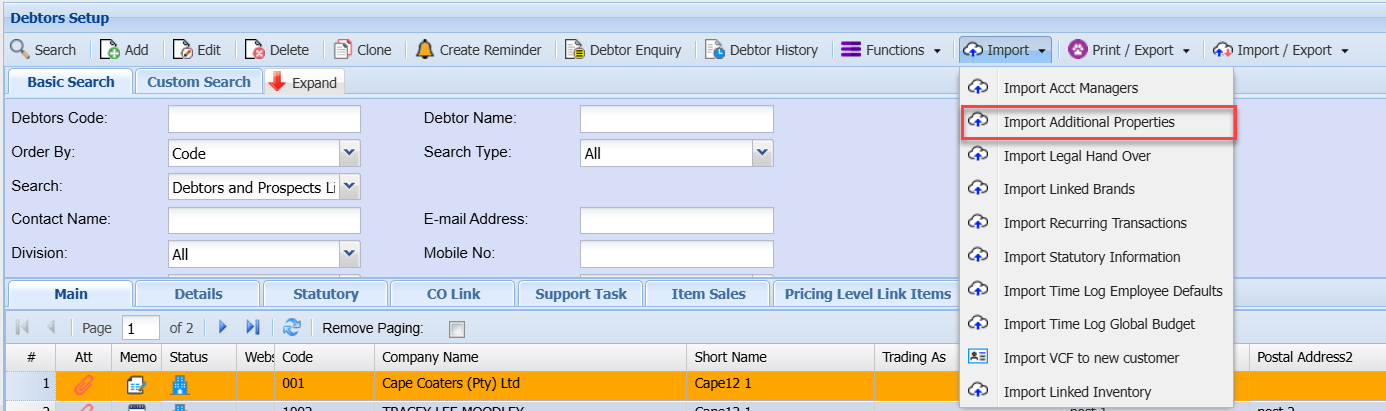Image resolution: width=1386 pixels, height=411 pixels.
Task: Switch to the Custom Search tab
Action: click(x=199, y=82)
